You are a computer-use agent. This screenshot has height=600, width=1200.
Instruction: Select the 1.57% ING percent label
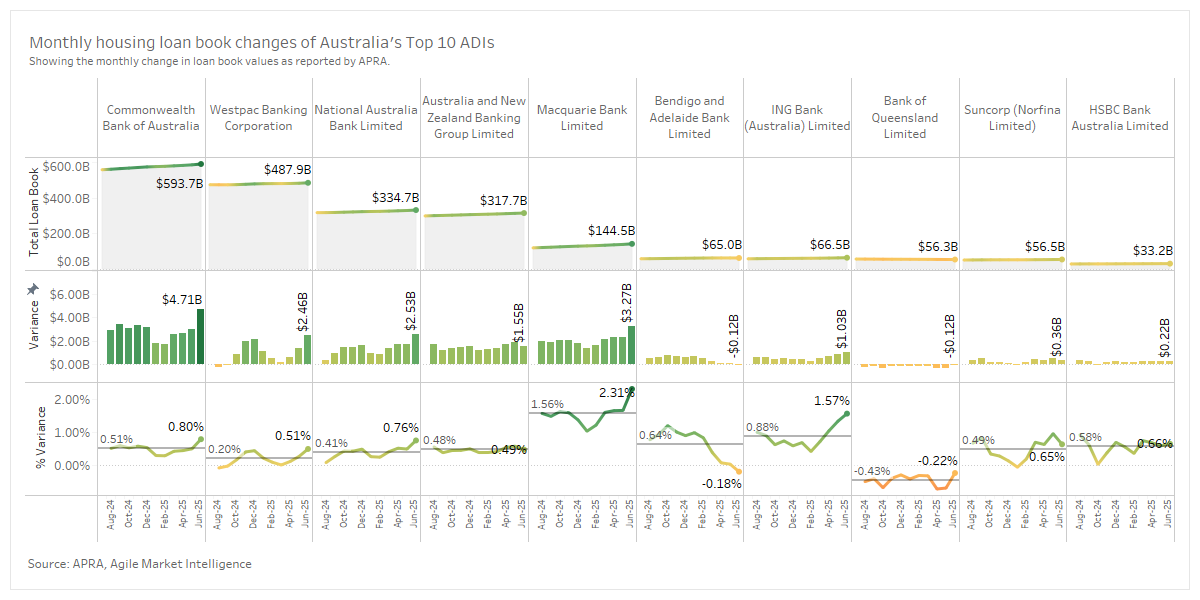coord(832,400)
